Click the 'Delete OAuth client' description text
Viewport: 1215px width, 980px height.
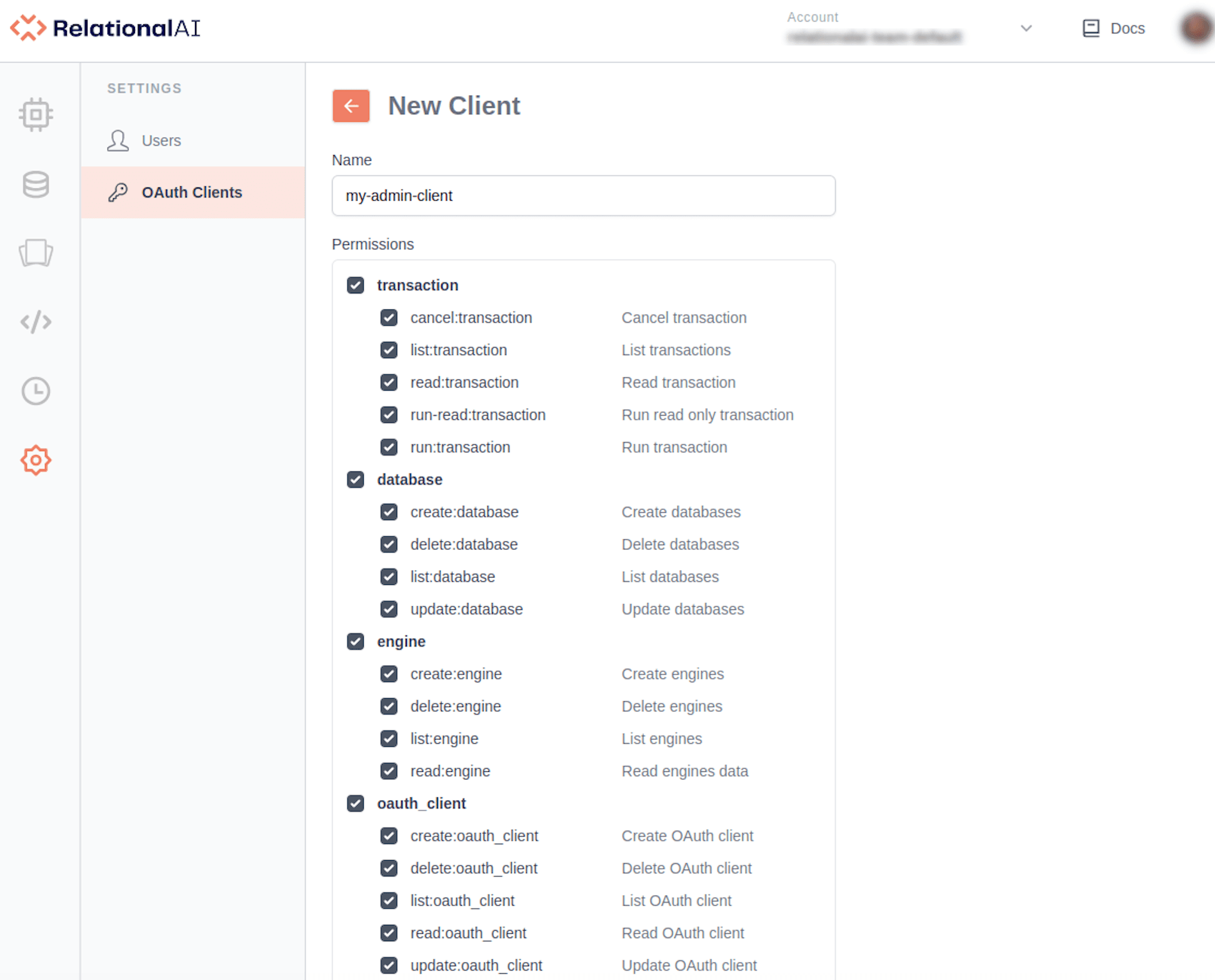[686, 868]
